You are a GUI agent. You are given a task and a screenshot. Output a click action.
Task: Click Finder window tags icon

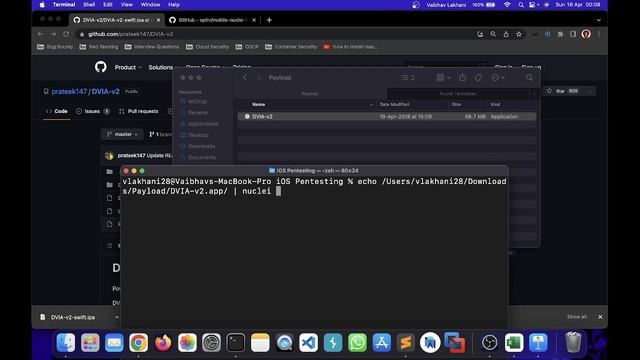pyautogui.click(x=478, y=77)
